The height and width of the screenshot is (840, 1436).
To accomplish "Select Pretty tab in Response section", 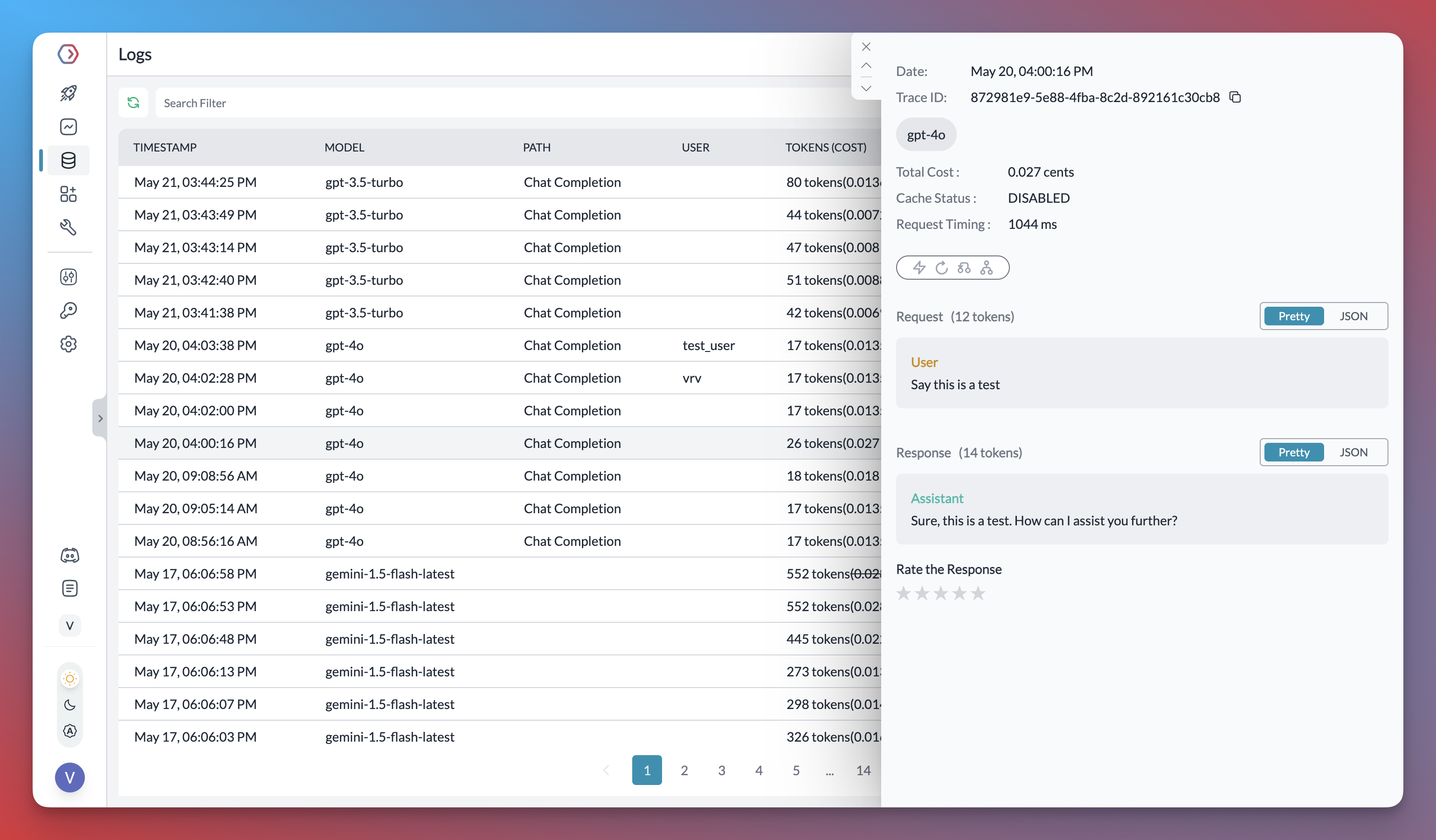I will [x=1293, y=453].
